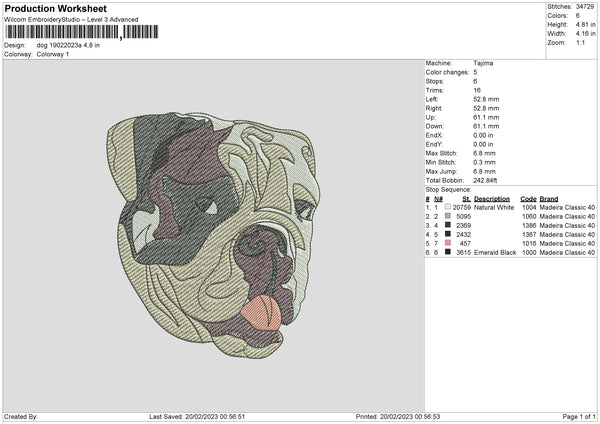The width and height of the screenshot is (600, 424).
Task: Click the 'Last Saved' timestamp
Action: click(x=197, y=417)
